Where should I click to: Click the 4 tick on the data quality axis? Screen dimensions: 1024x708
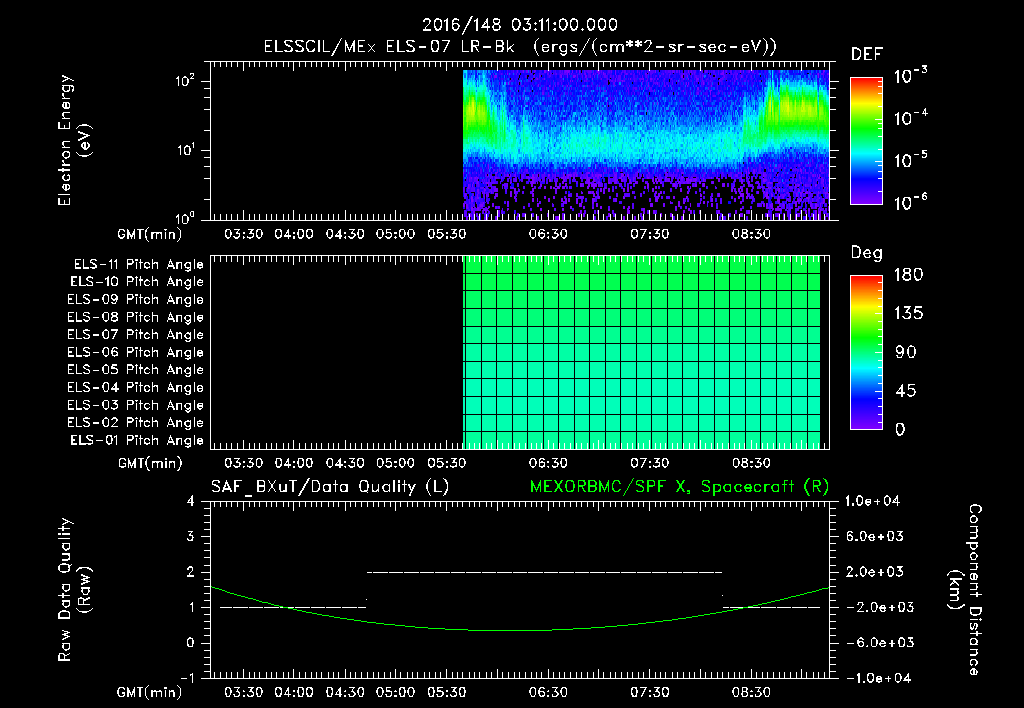pos(190,502)
